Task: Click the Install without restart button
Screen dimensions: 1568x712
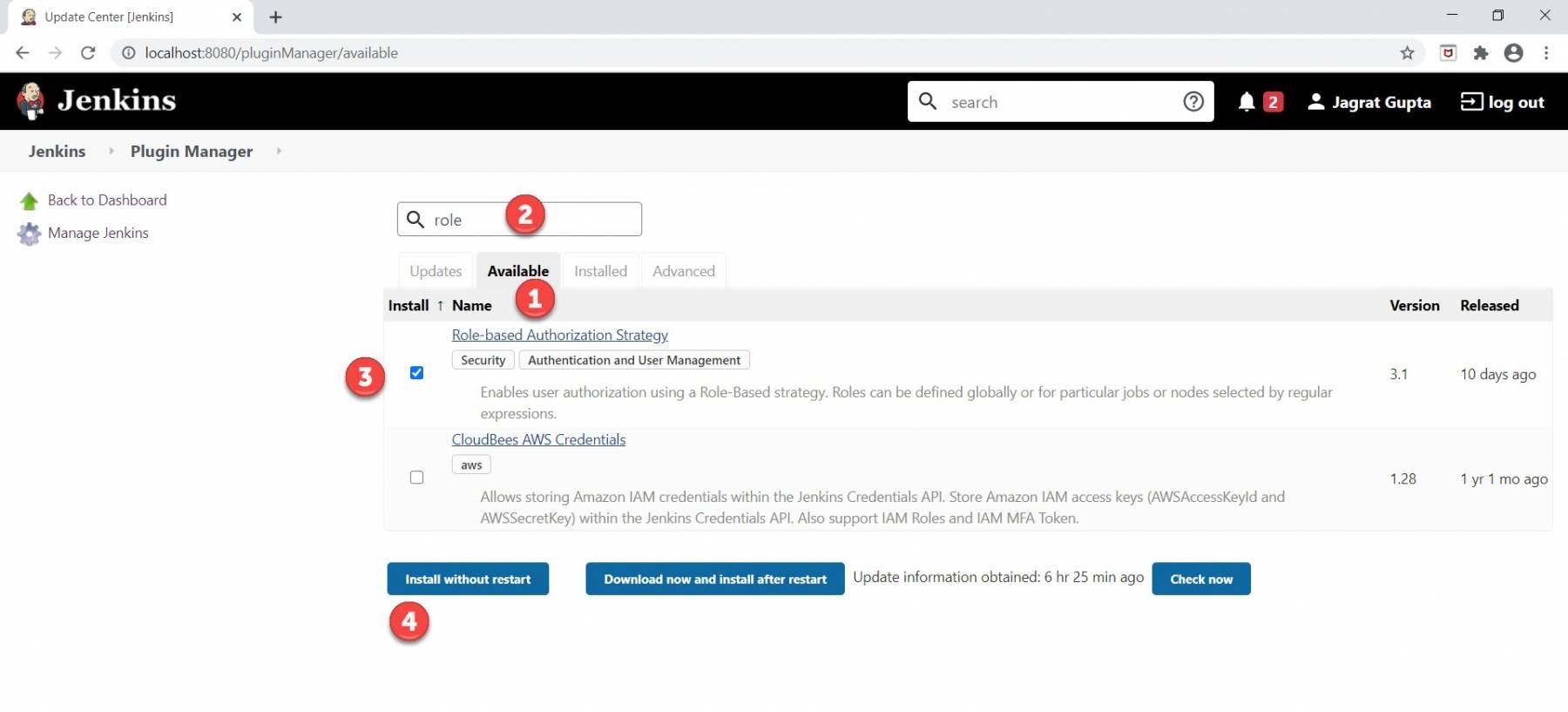Action: point(468,579)
